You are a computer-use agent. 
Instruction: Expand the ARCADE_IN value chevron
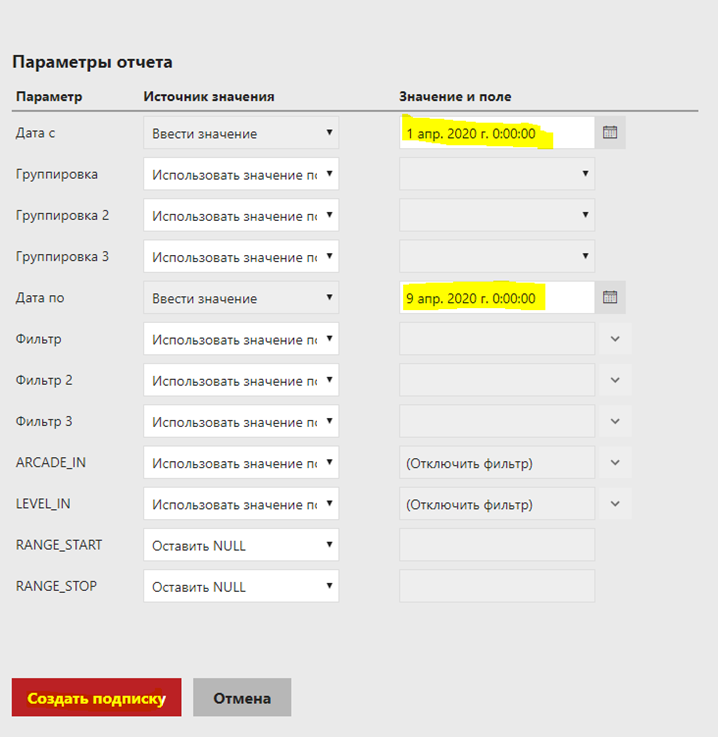click(615, 463)
